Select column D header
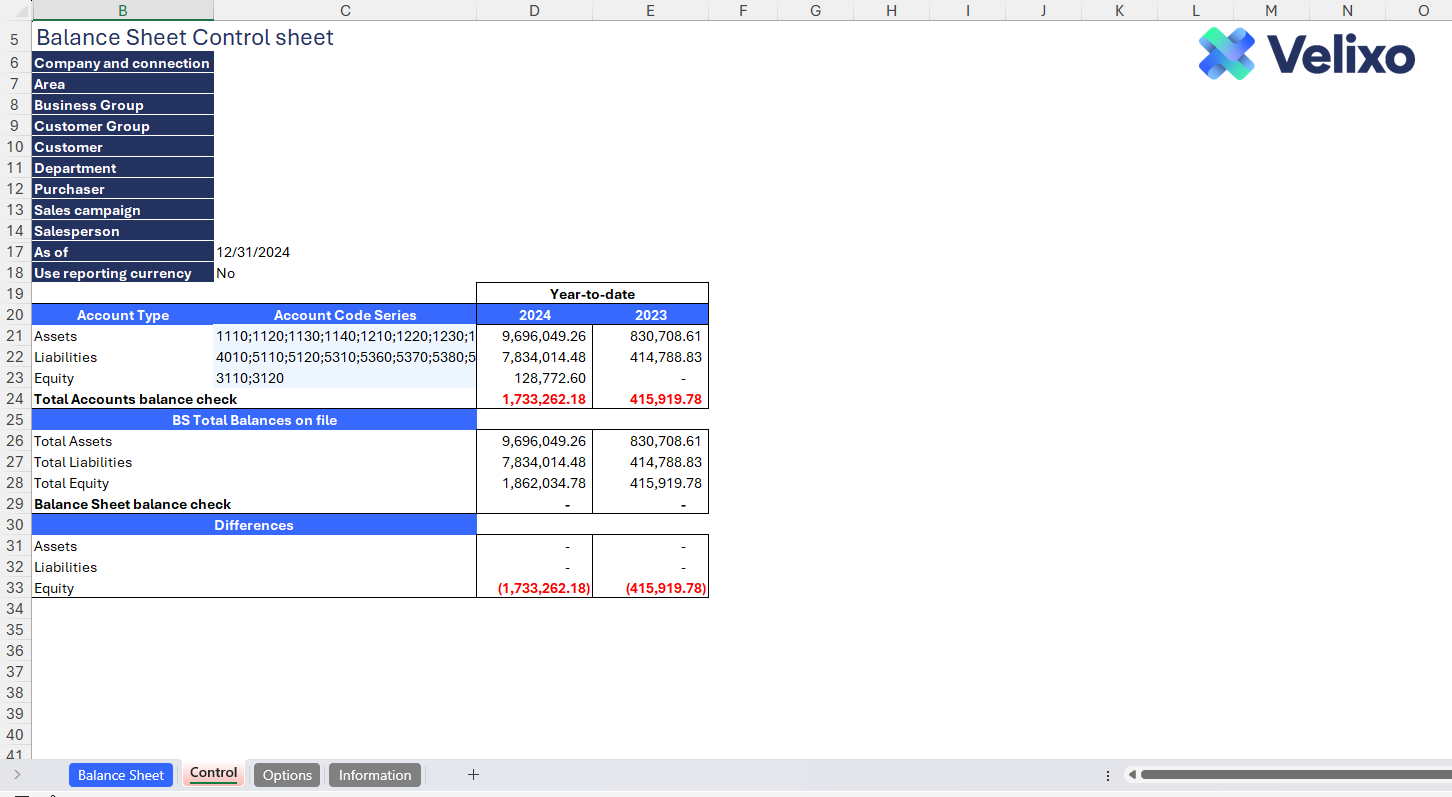The width and height of the screenshot is (1452, 797). 534,10
